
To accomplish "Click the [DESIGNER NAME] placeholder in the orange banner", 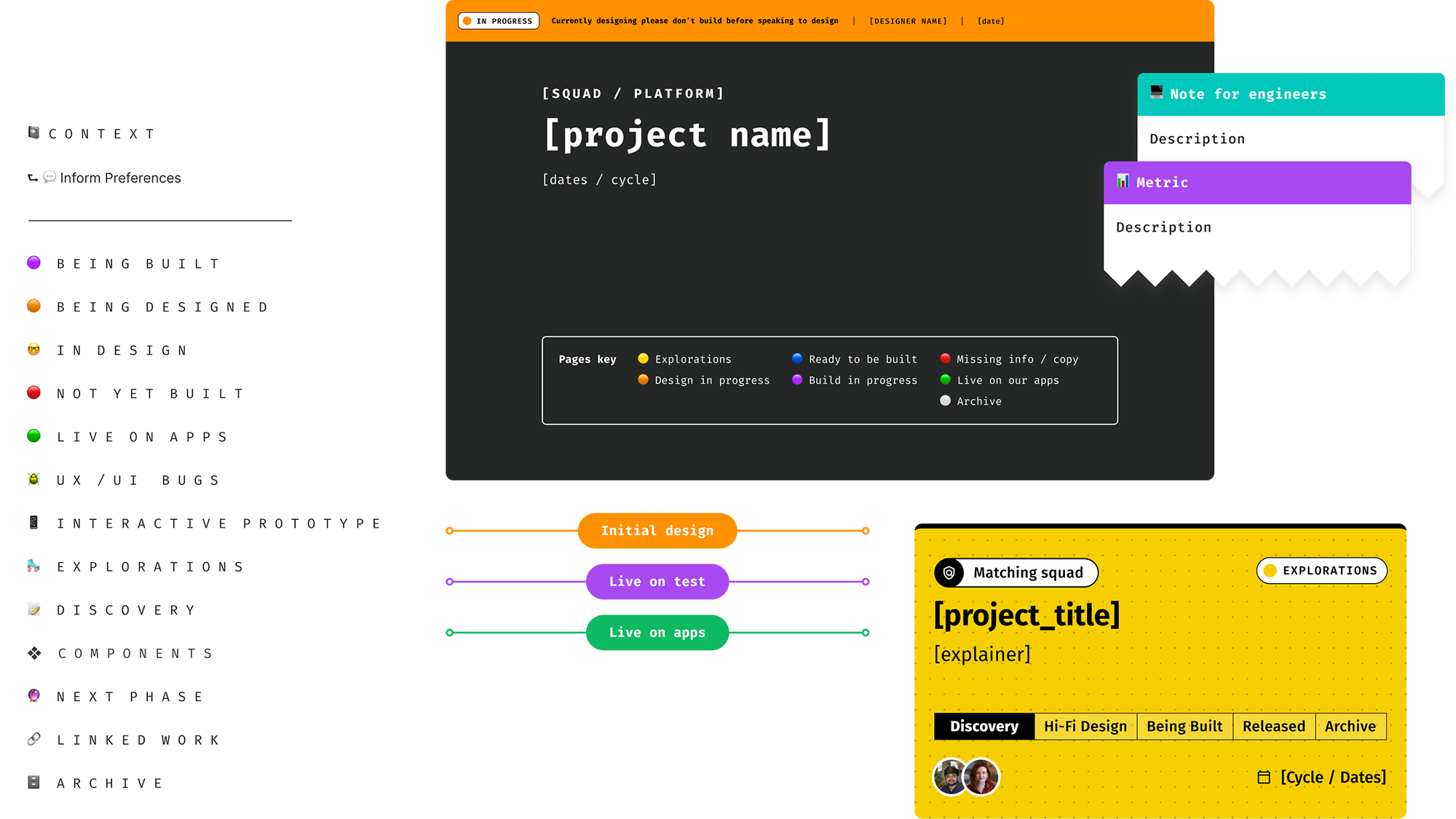I will coord(908,21).
